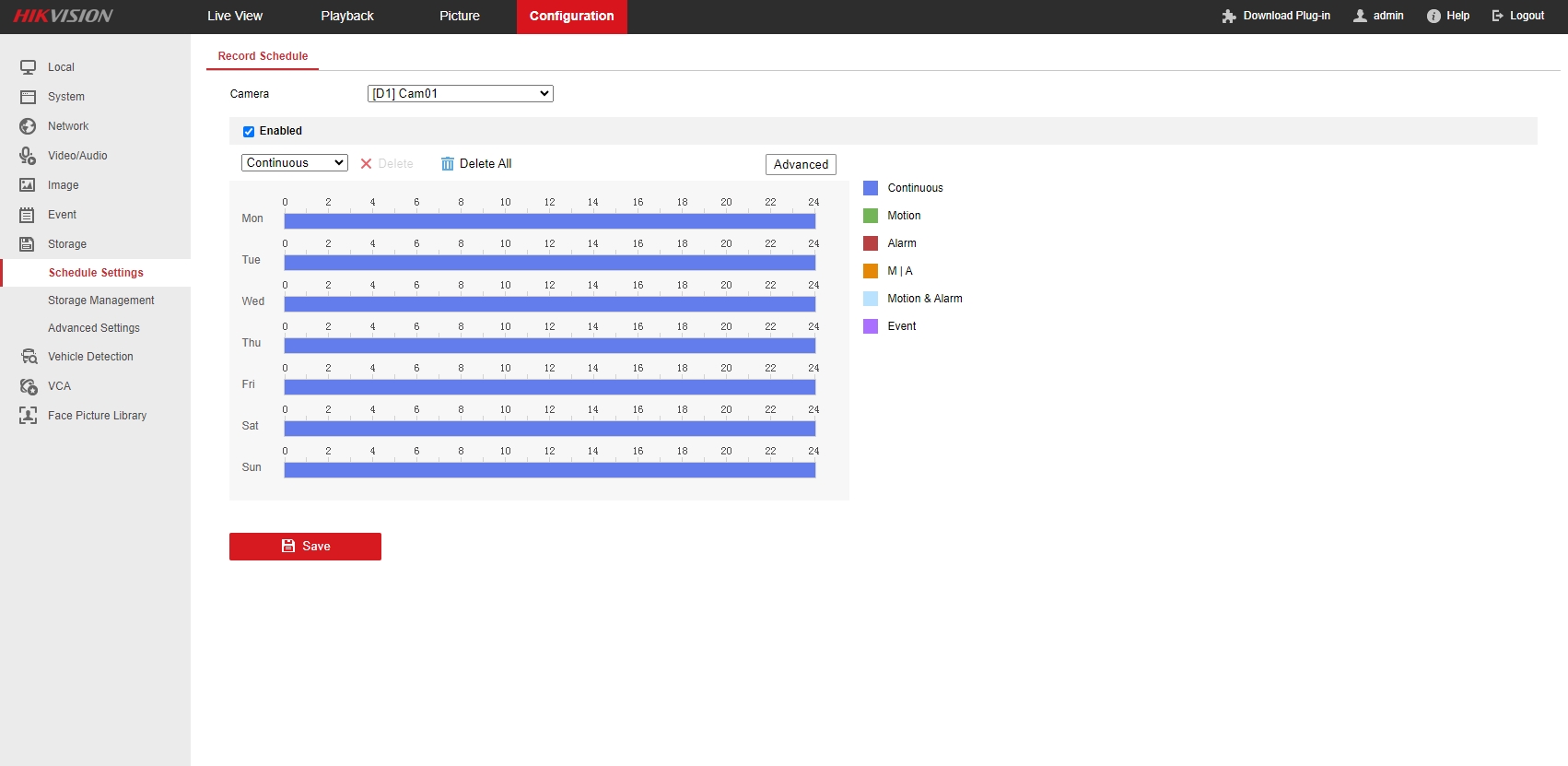Click the Video/Audio icon in sidebar
Viewport: 1568px width, 766px height.
tap(28, 156)
